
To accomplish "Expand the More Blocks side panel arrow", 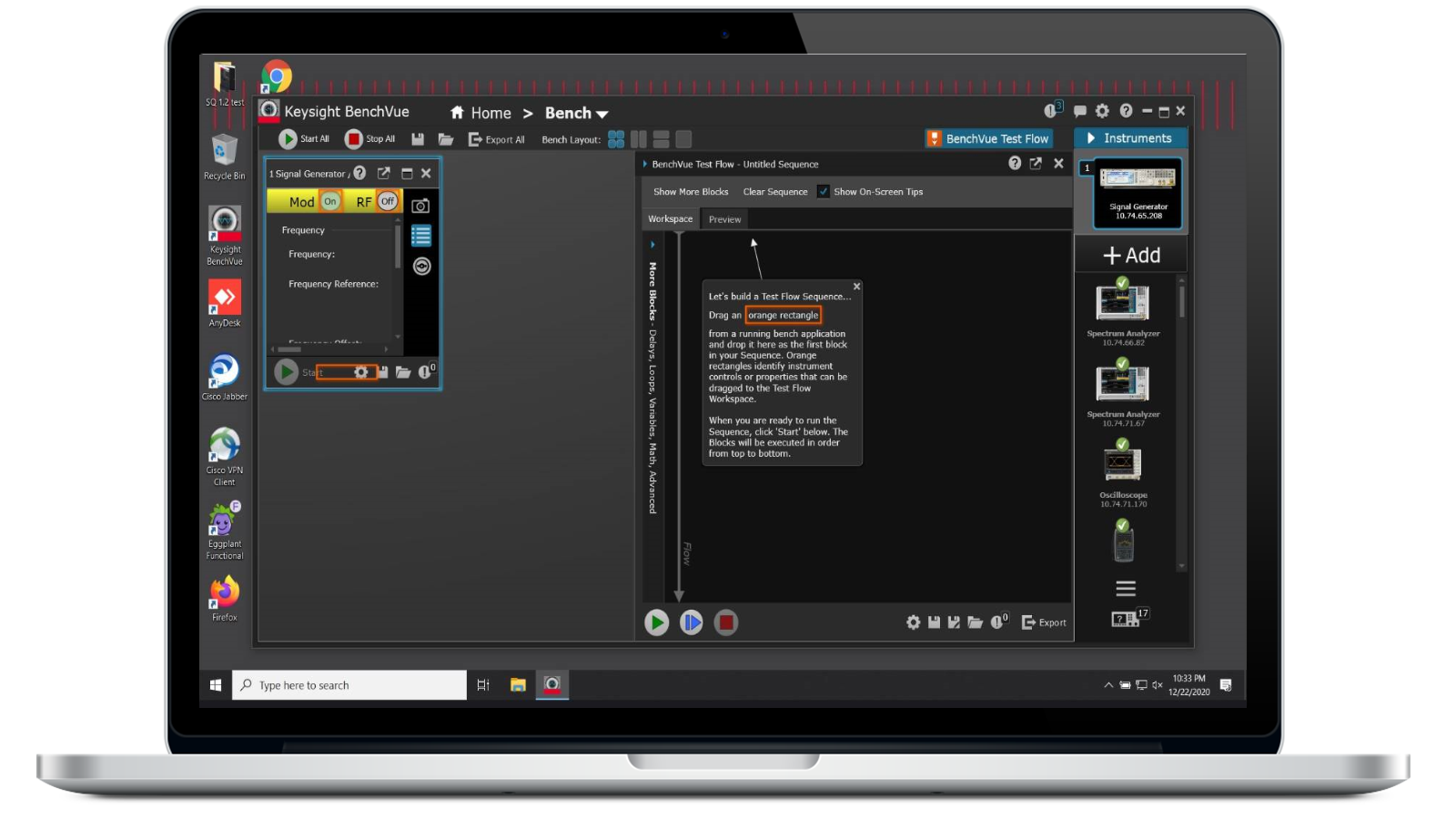I will point(652,245).
